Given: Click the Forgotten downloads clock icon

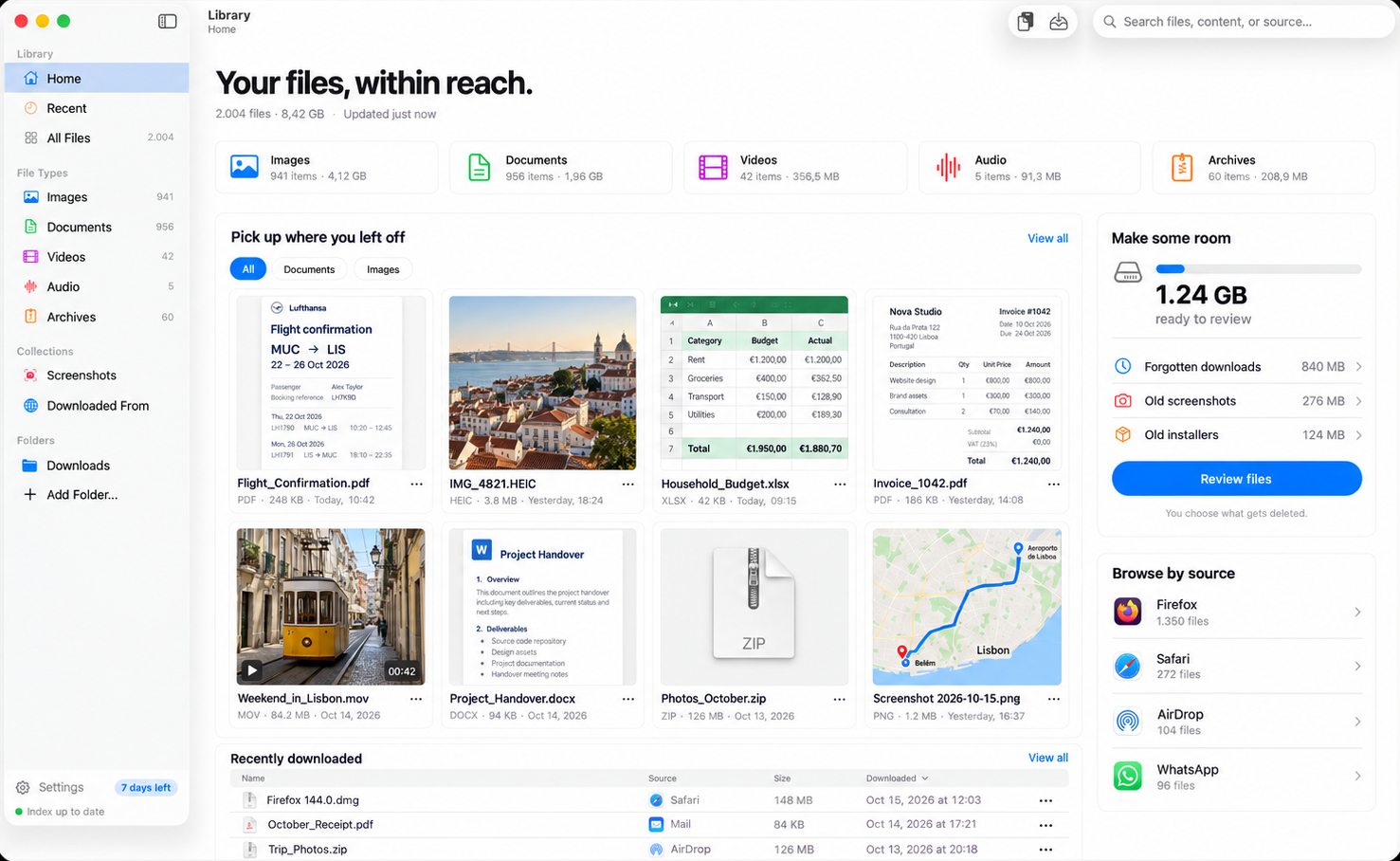Looking at the screenshot, I should coord(1123,366).
